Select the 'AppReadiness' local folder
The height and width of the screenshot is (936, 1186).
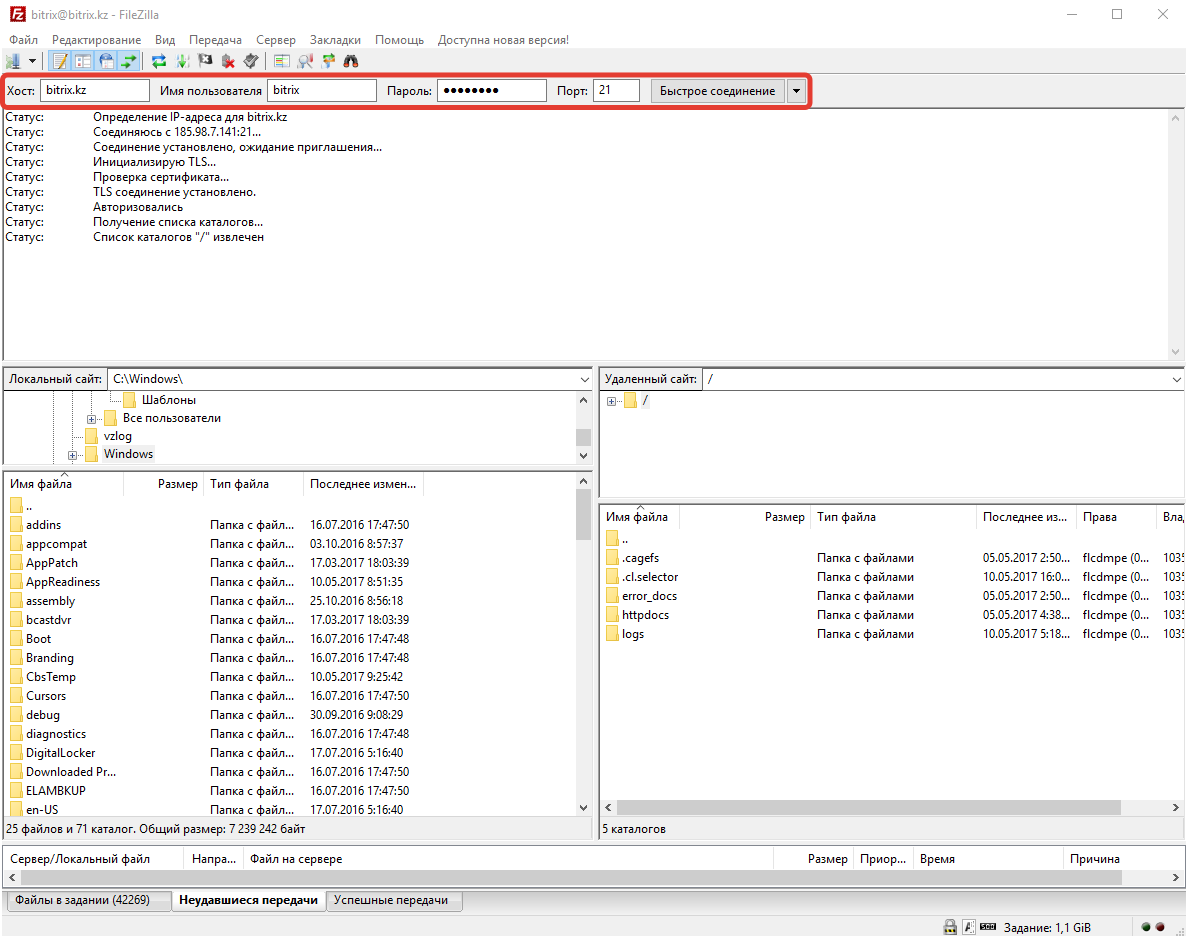tap(63, 582)
